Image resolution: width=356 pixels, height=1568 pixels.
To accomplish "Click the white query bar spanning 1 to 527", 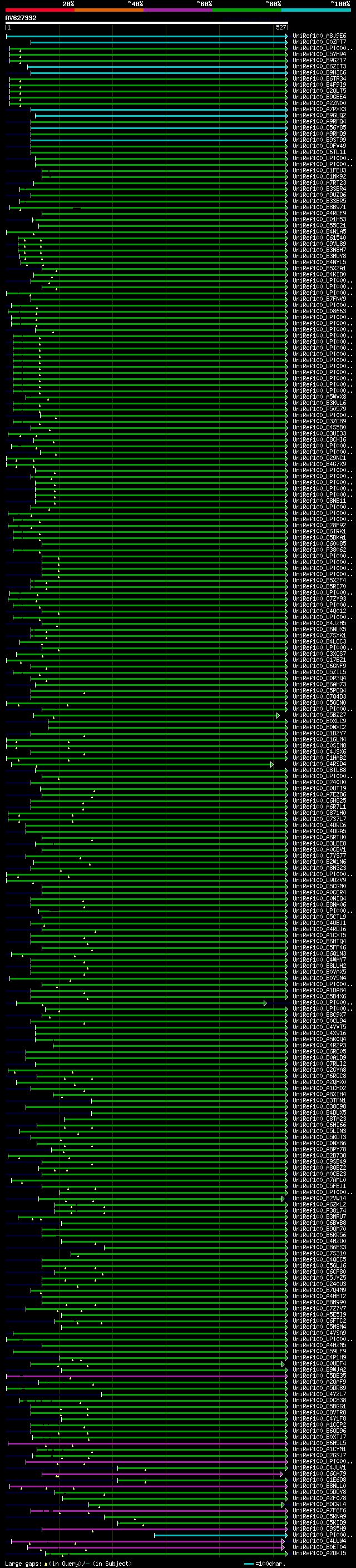I will tap(147, 22).
